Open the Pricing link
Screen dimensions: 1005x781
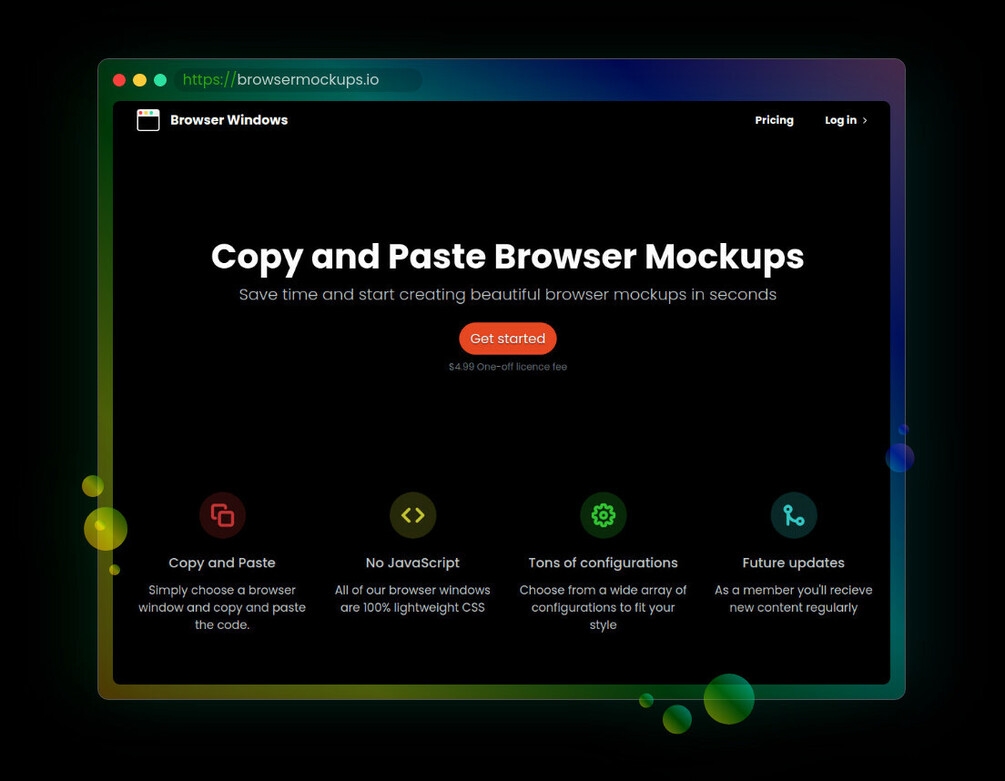[x=774, y=120]
